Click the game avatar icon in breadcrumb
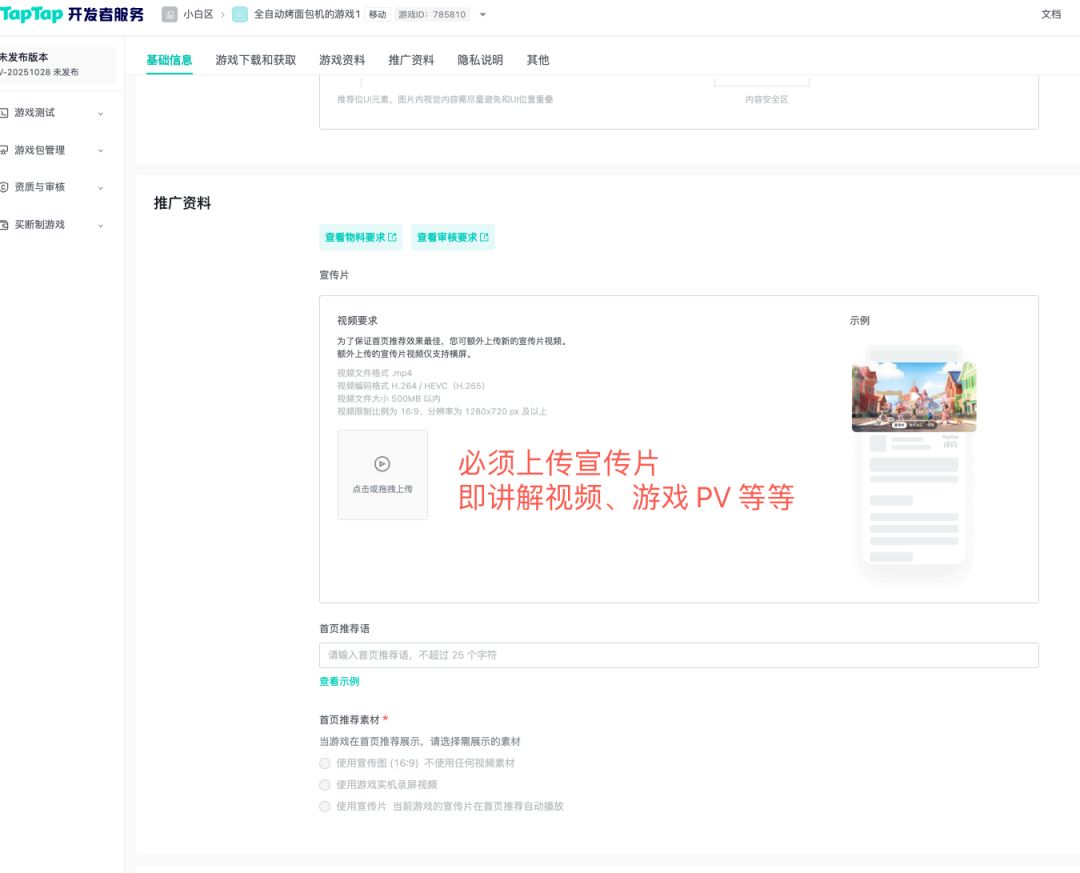 (240, 14)
